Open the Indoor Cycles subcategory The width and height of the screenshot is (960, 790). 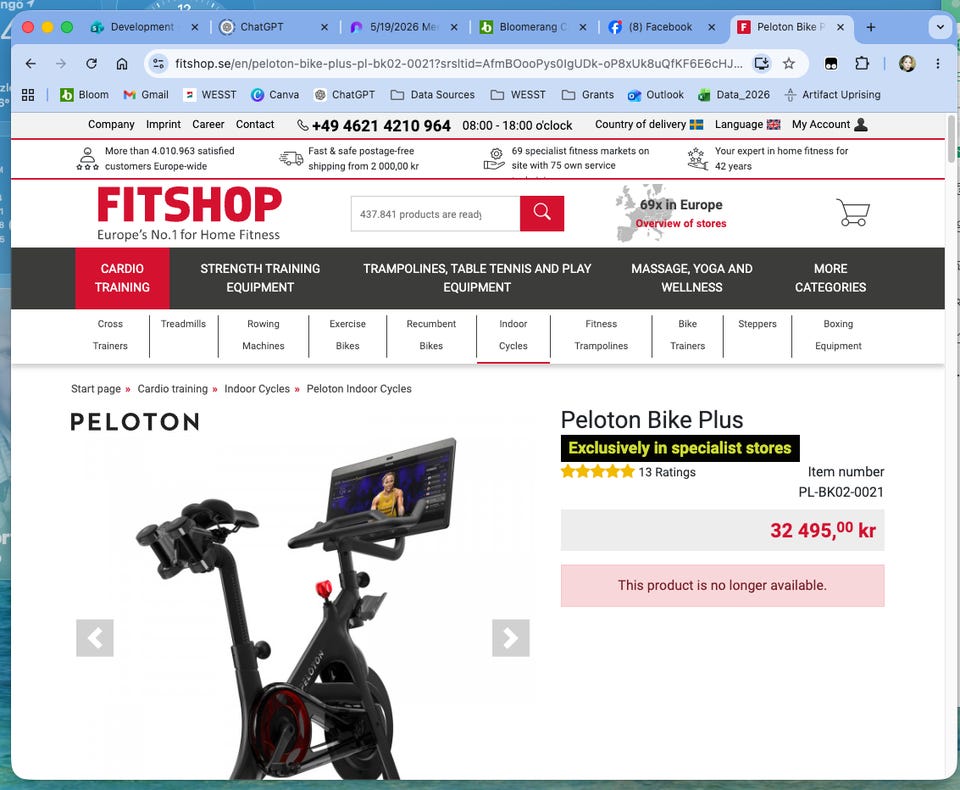(x=513, y=335)
